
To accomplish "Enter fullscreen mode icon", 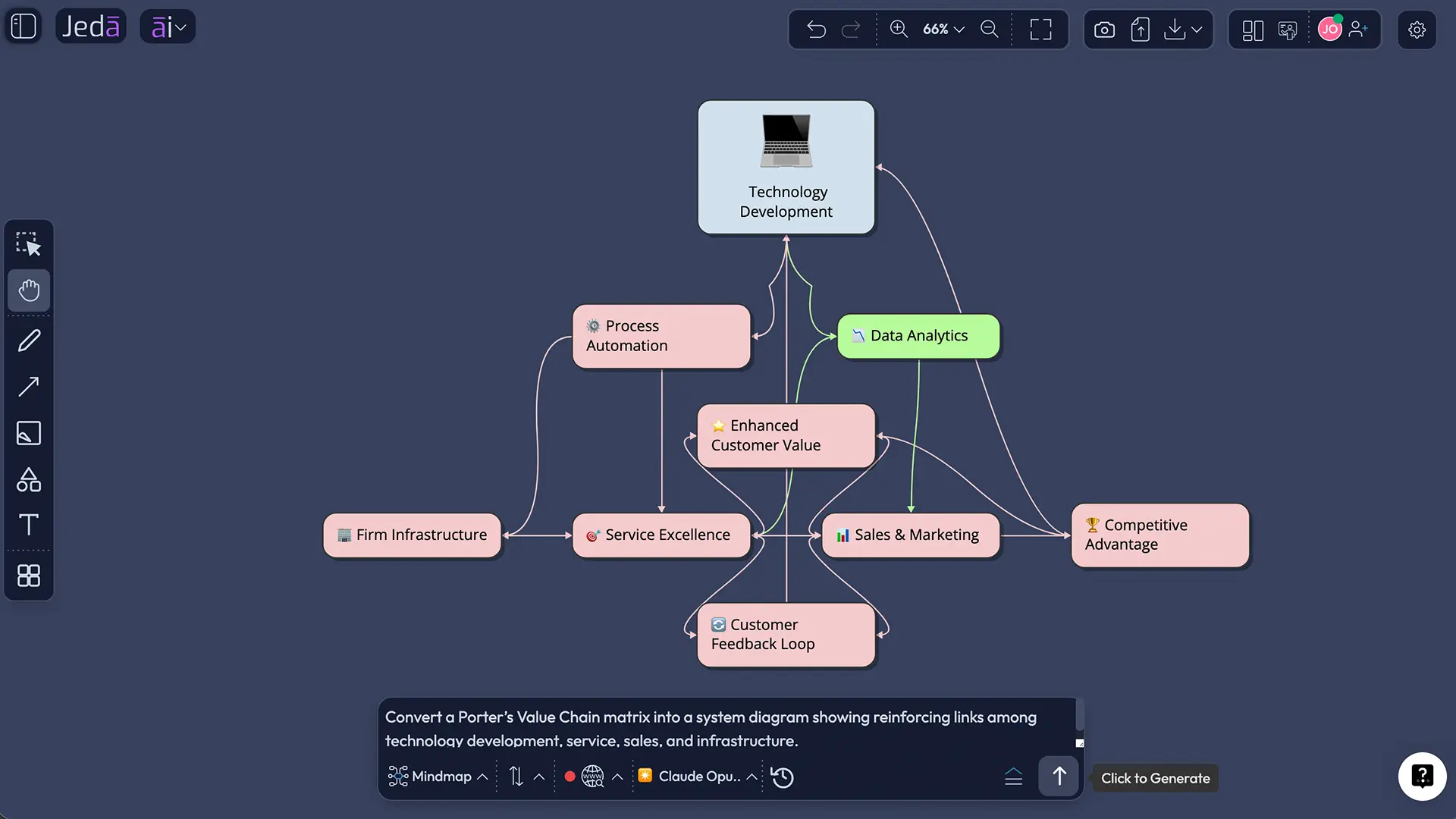I will (x=1041, y=30).
